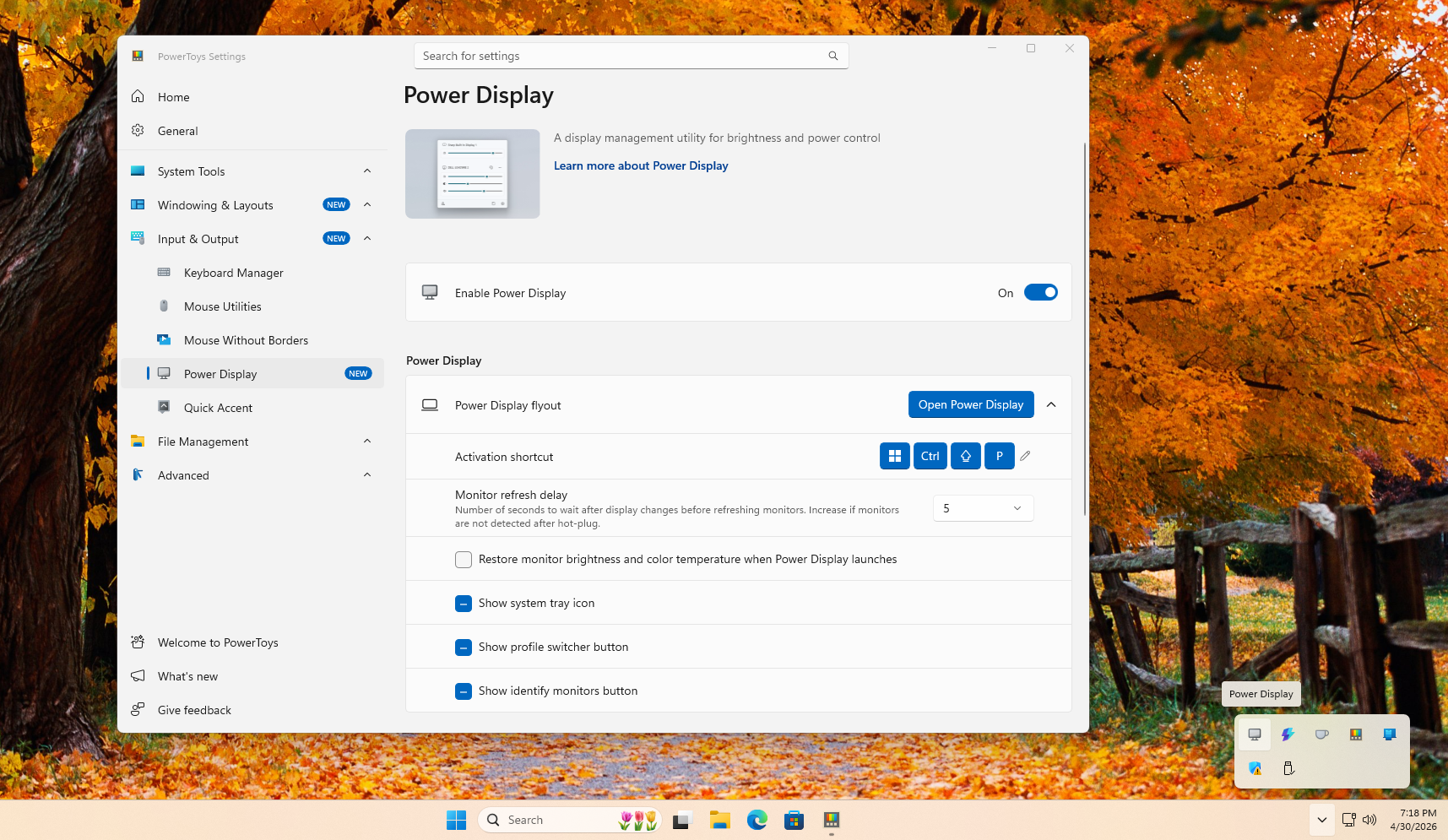
Task: Open the What's new page
Action: pos(252,676)
